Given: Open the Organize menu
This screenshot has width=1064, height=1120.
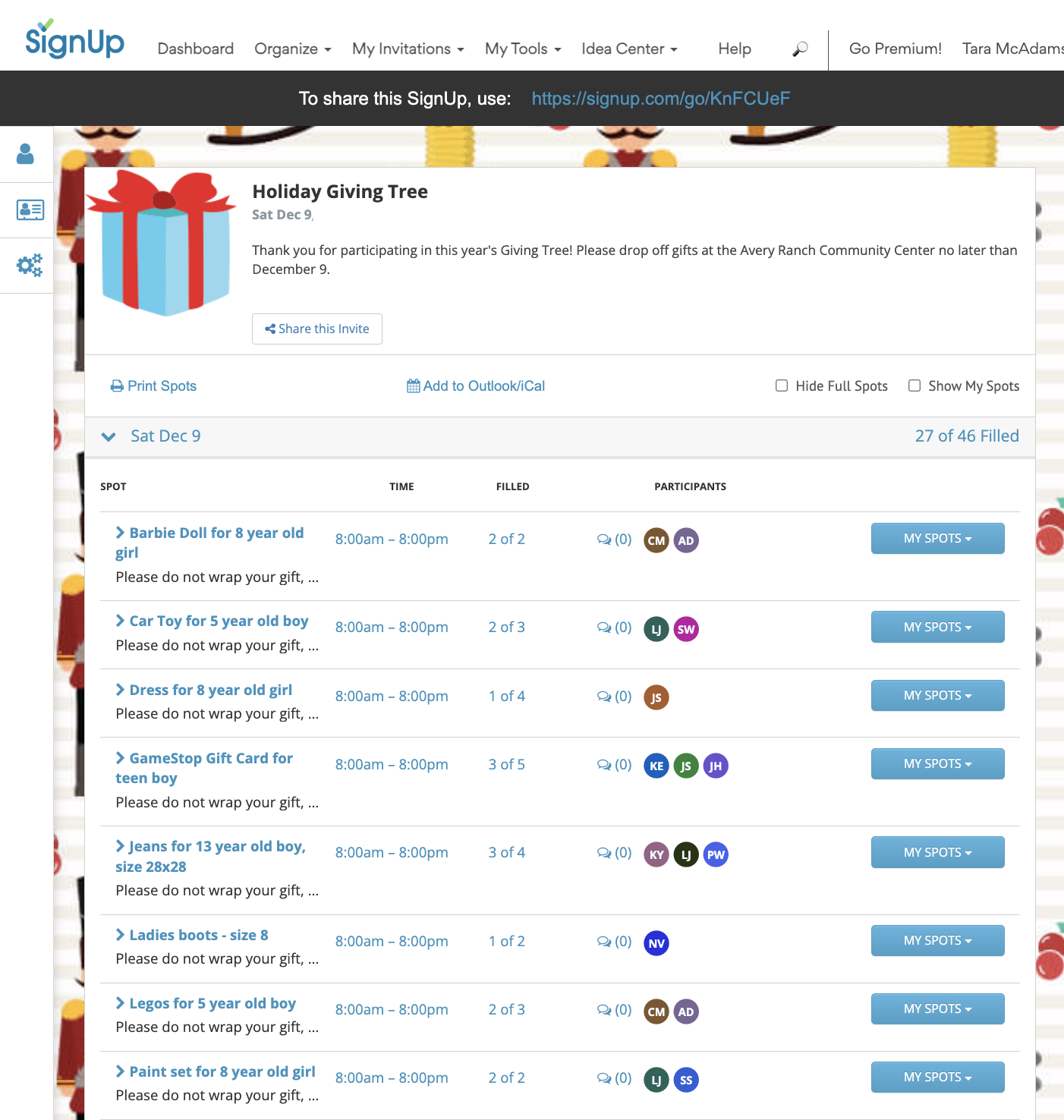Looking at the screenshot, I should 292,49.
